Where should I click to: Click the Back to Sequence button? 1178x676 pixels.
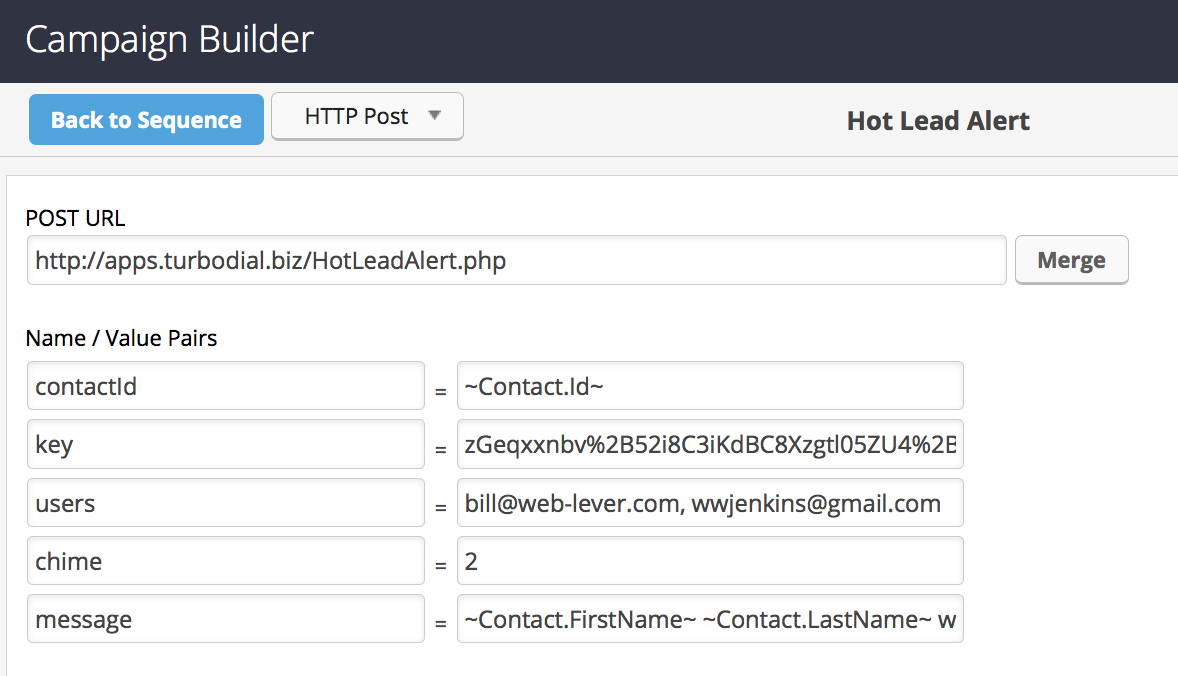point(145,119)
